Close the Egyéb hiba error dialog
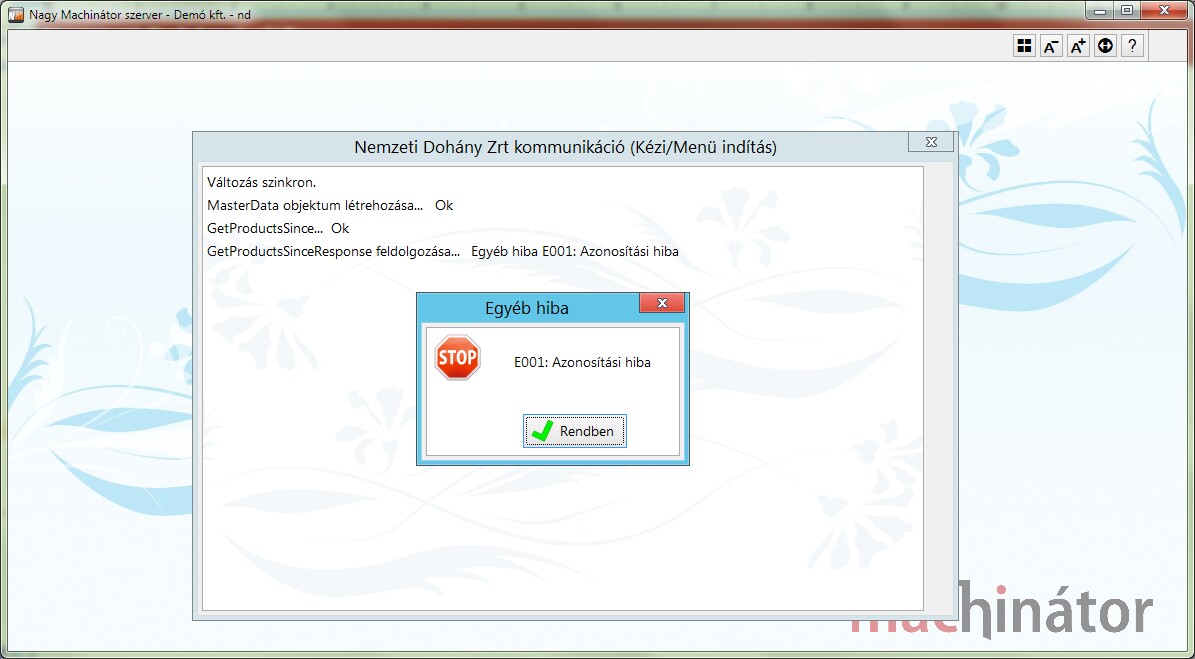 tap(662, 303)
